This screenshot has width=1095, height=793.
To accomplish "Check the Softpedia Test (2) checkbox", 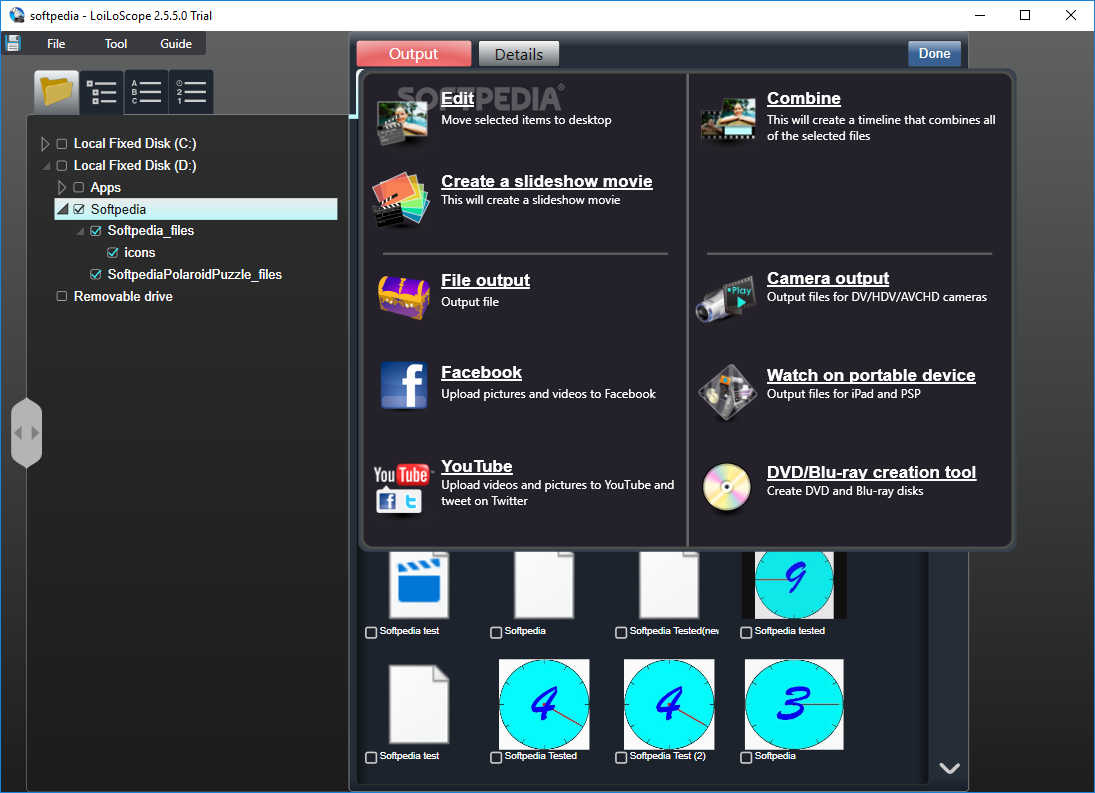I will click(x=621, y=757).
